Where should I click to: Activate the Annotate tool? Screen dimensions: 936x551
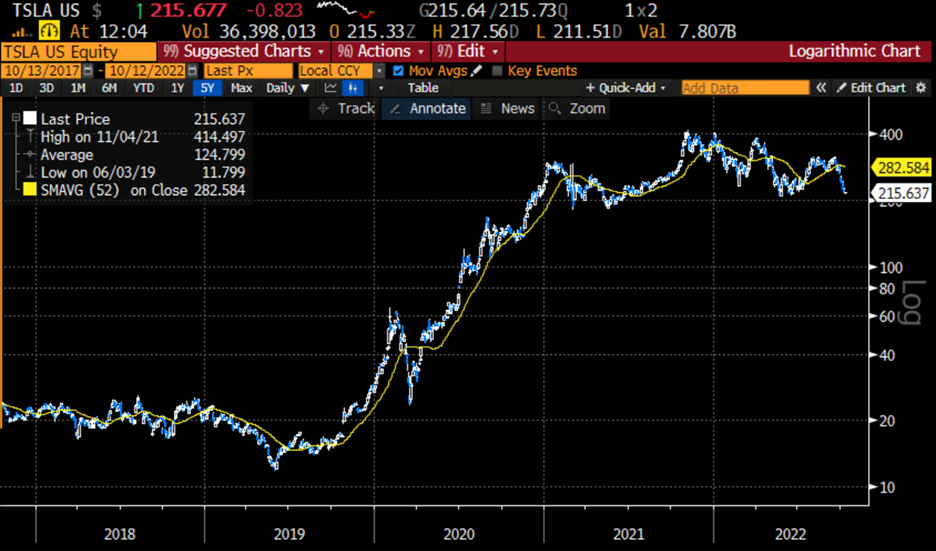[x=427, y=109]
